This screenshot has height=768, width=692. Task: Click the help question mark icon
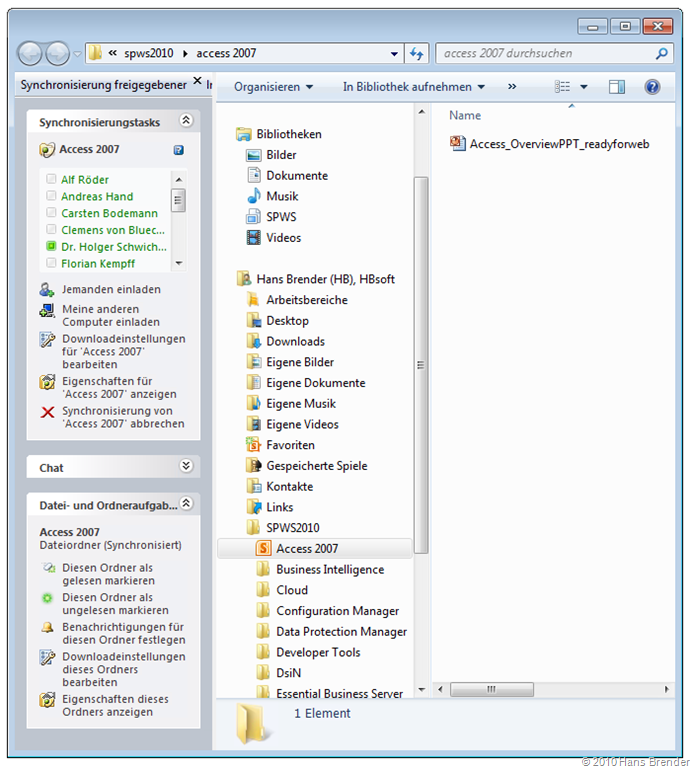[x=652, y=87]
